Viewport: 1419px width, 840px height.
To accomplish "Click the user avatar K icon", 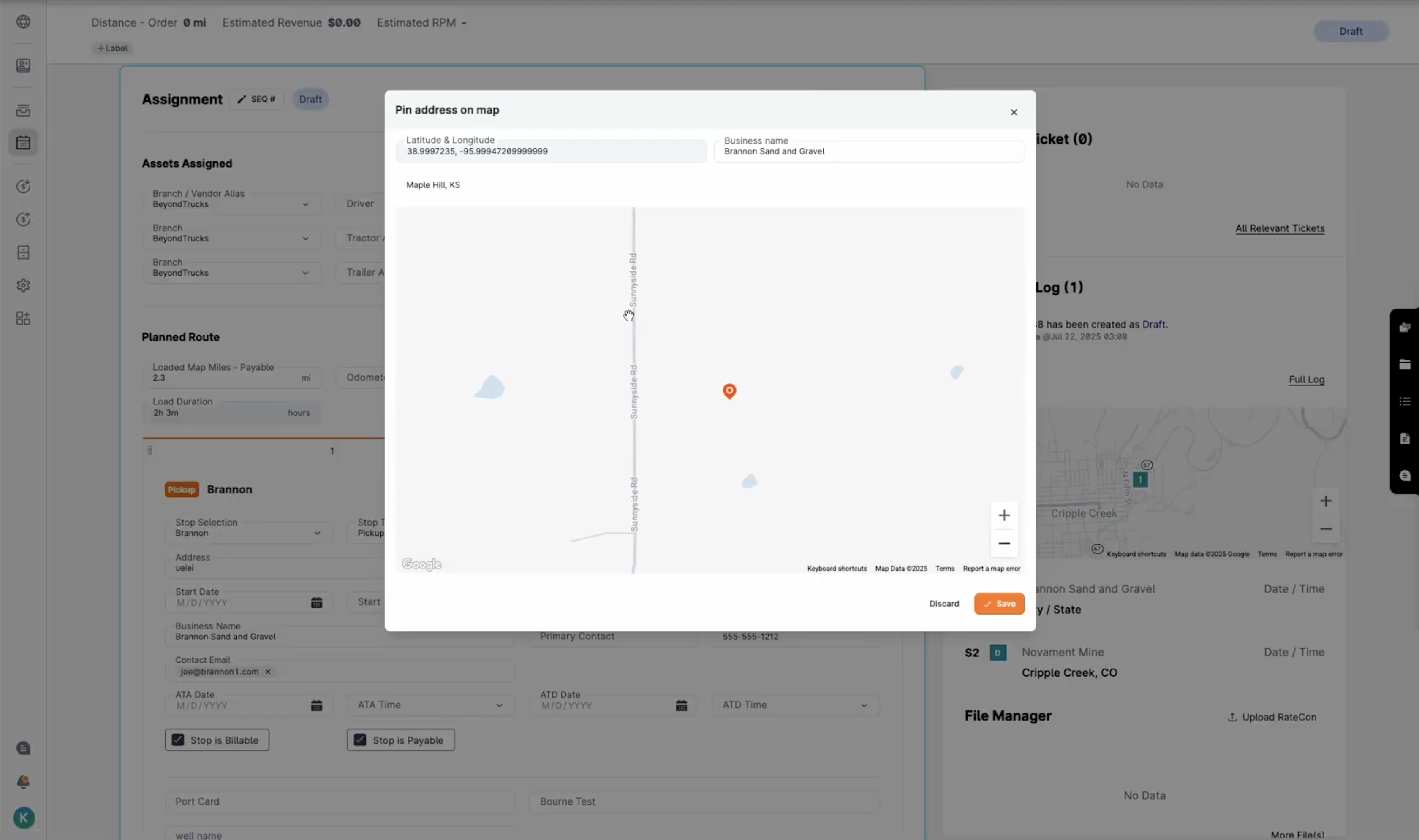I will coord(23,817).
